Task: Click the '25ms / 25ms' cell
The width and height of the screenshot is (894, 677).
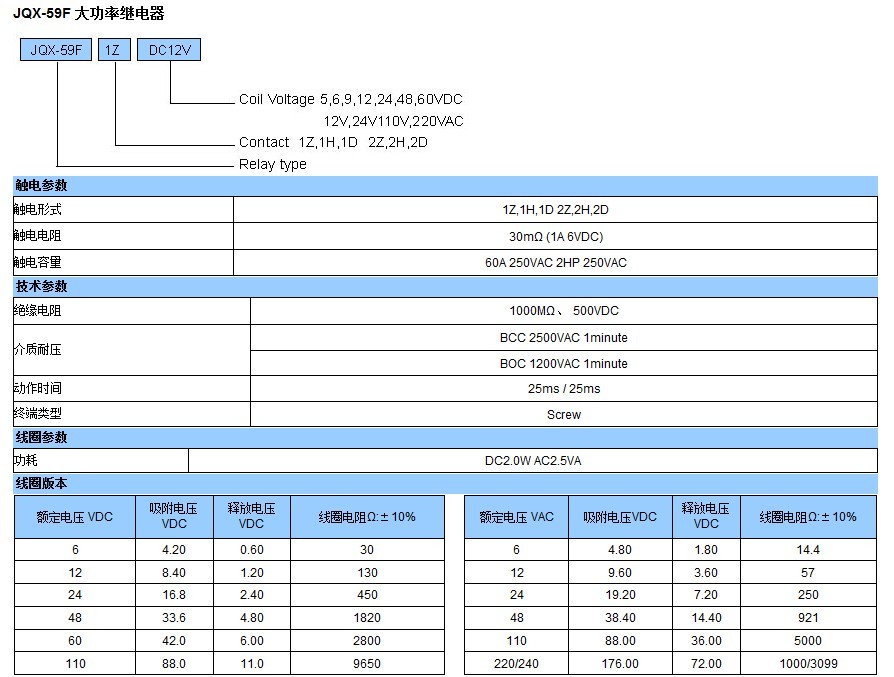Action: [x=564, y=388]
